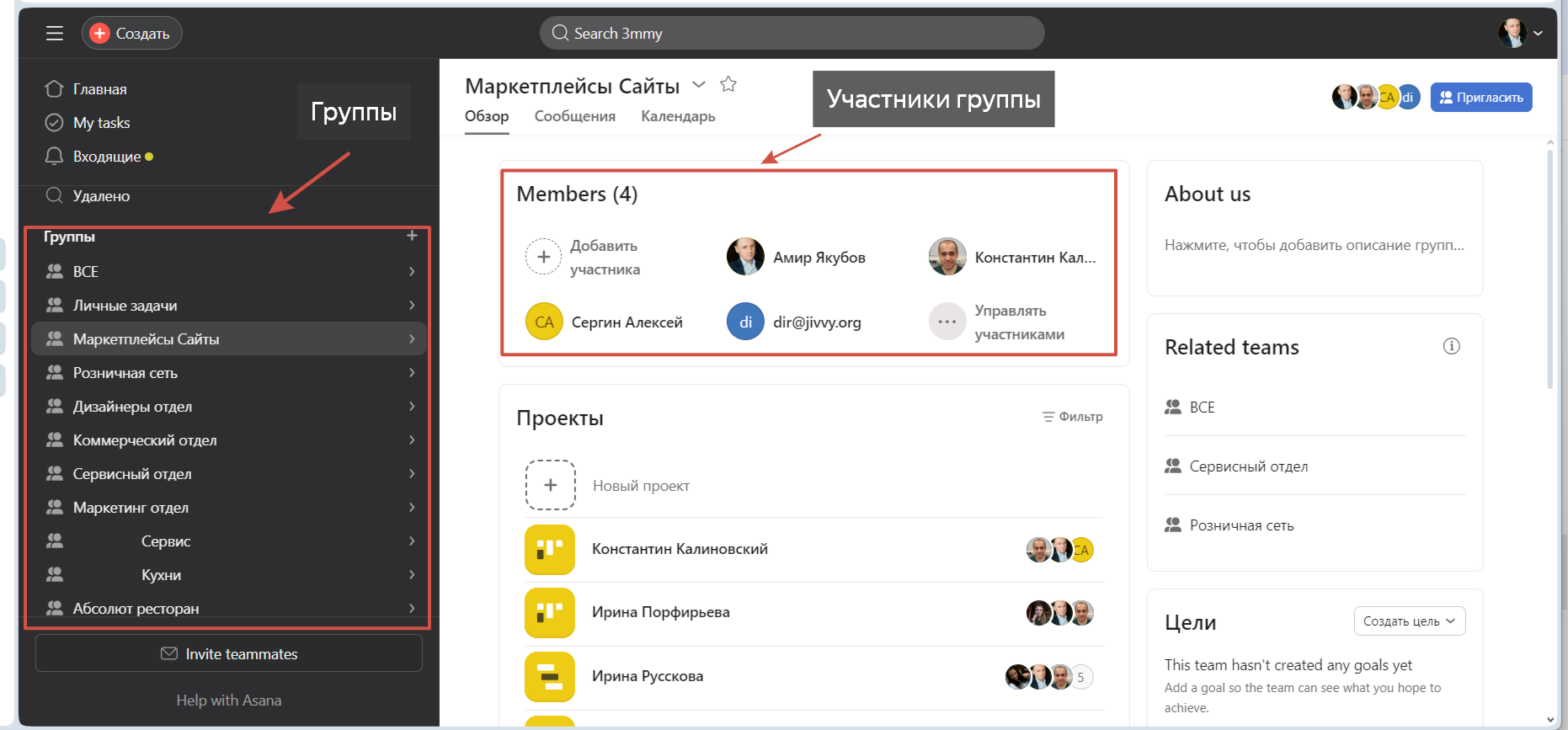Open Константин Кал... member profile
The height and width of the screenshot is (730, 1568).
click(1013, 257)
